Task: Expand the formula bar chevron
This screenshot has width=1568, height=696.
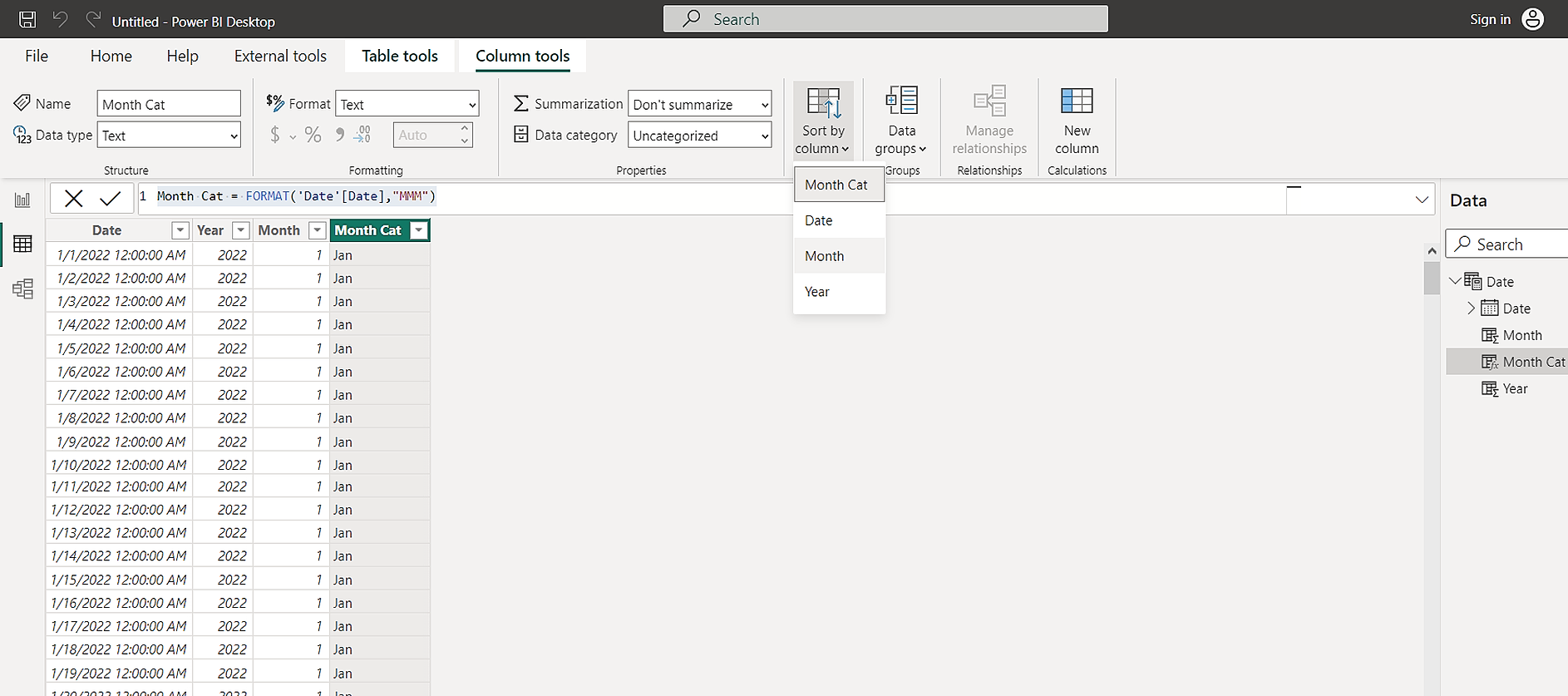Action: coord(1422,200)
